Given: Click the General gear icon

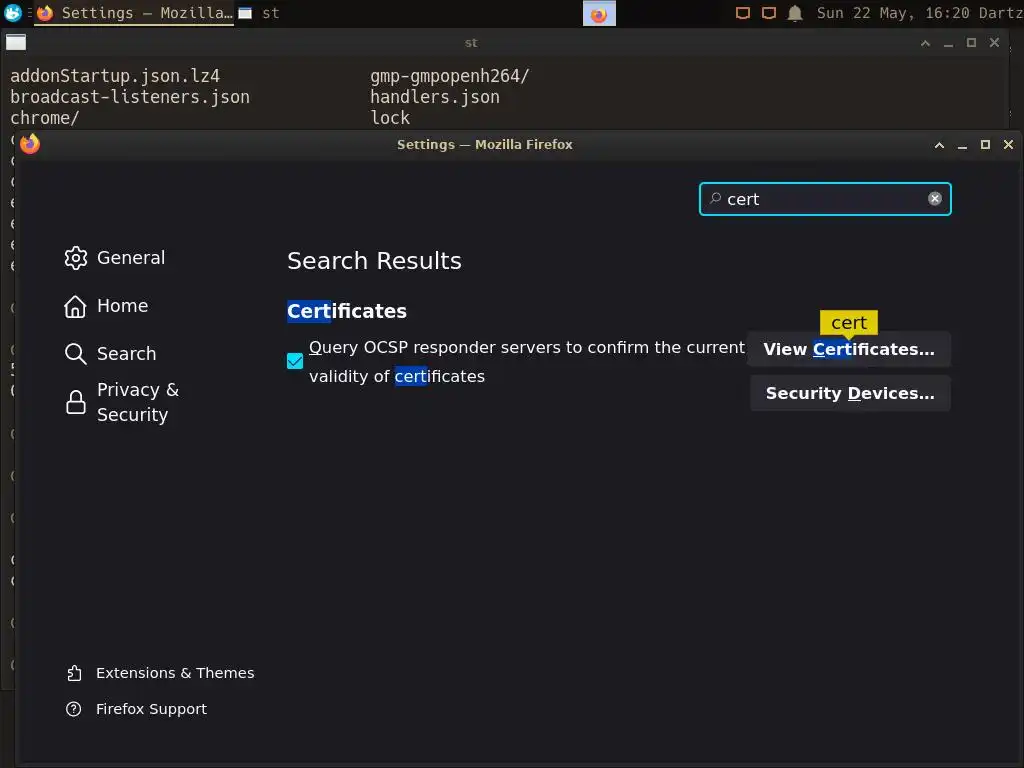Looking at the screenshot, I should pos(76,258).
